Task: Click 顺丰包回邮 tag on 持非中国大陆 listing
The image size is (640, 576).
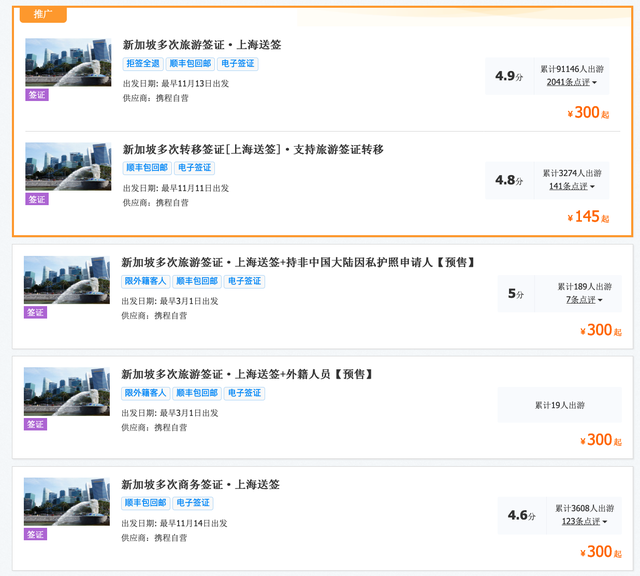Action: pos(197,281)
